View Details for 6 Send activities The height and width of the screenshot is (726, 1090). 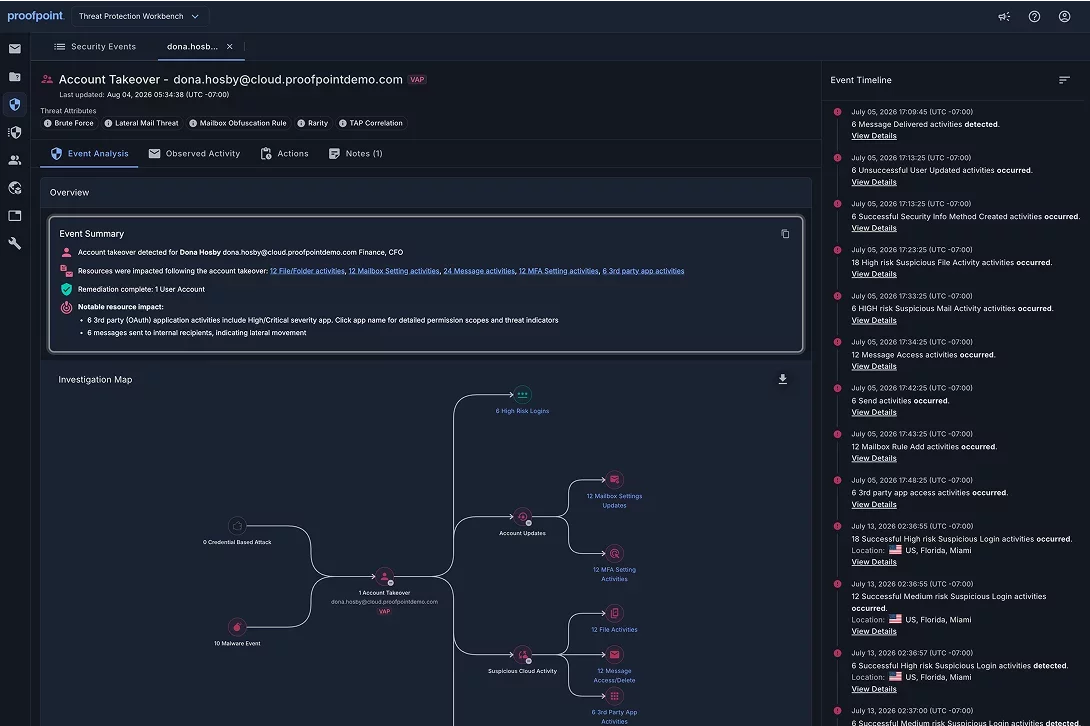[874, 412]
